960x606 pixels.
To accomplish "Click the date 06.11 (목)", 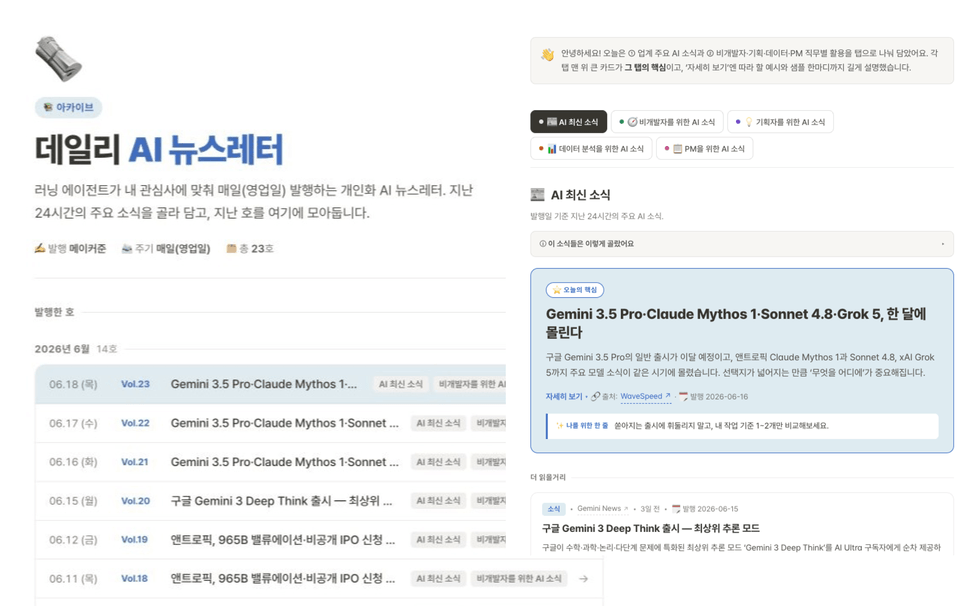I will [73, 578].
